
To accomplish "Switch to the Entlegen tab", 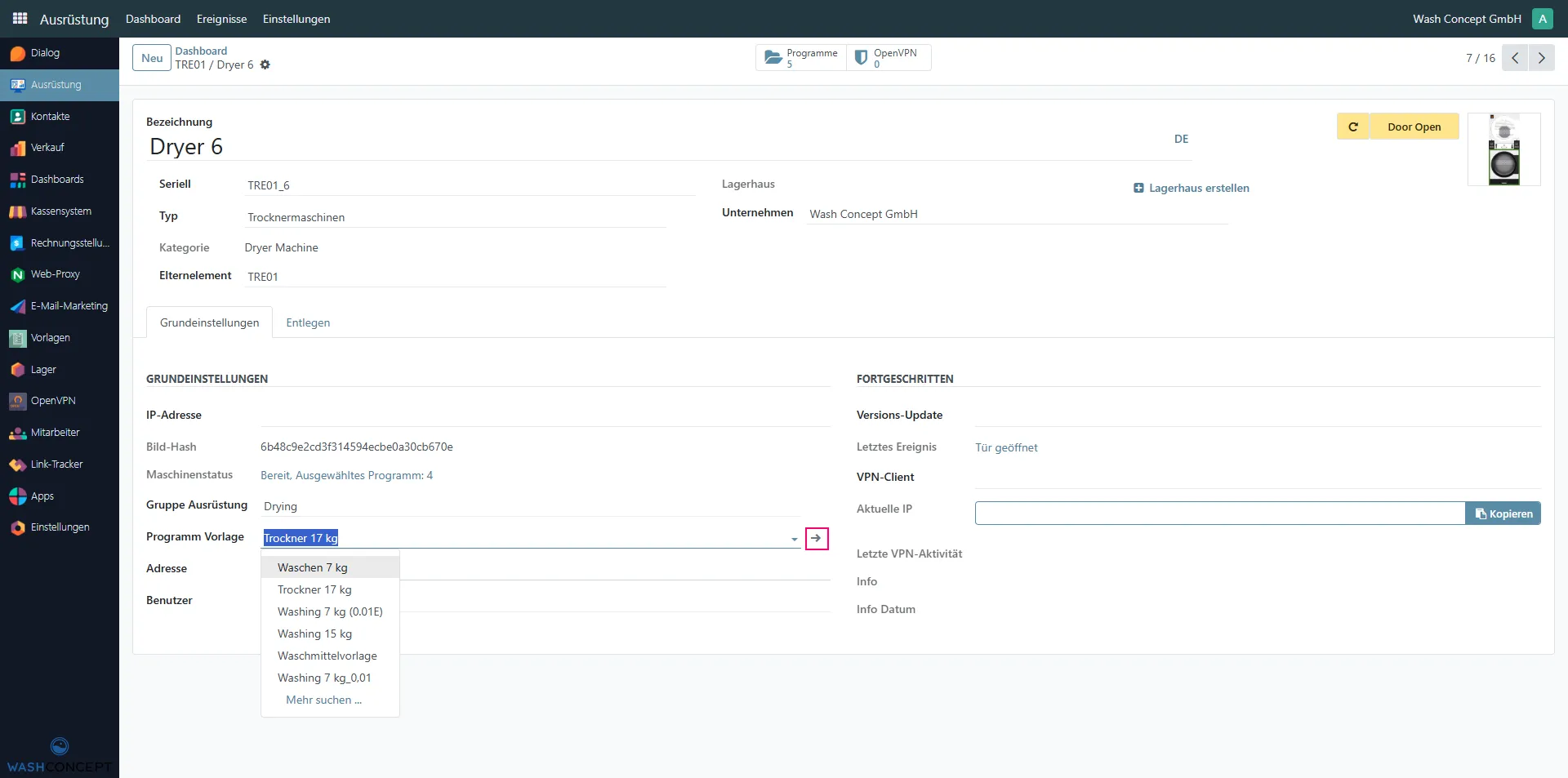I will (x=308, y=322).
